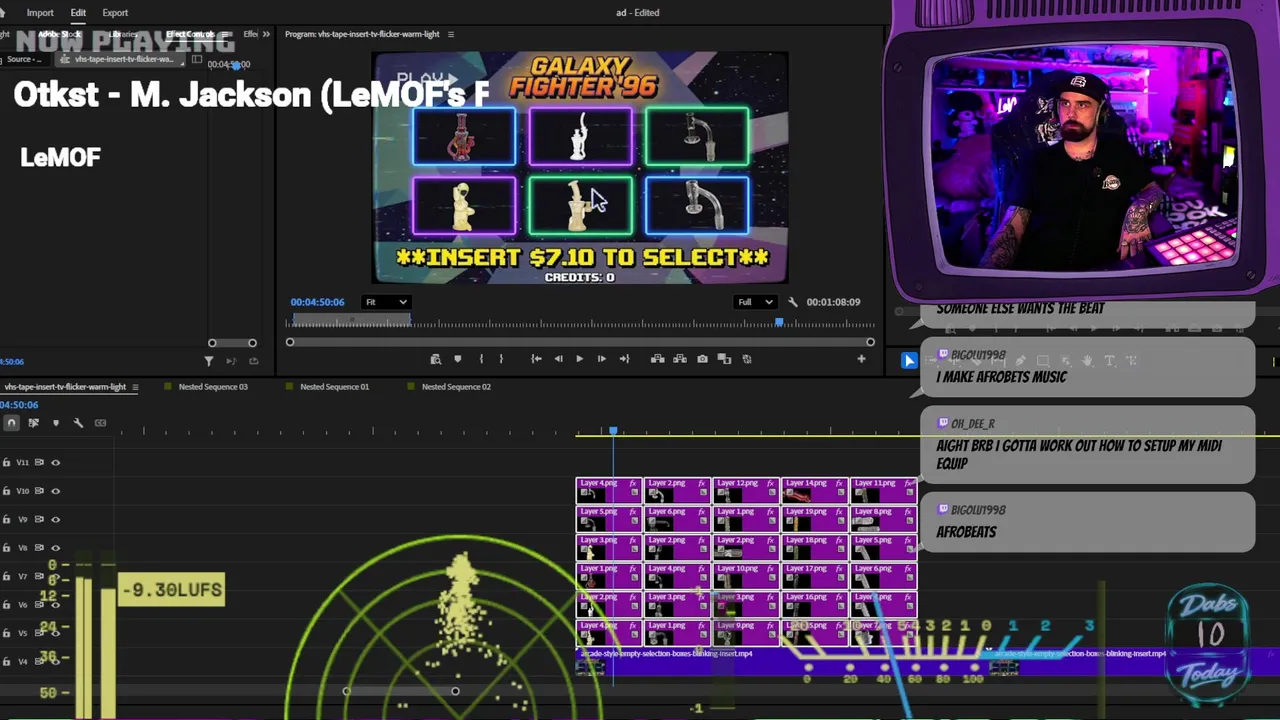Open the Button Editor plus icon
This screenshot has width=1280, height=720.
861,359
